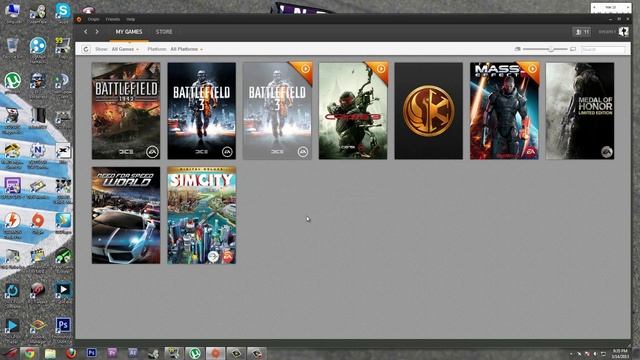Open Skype from the desktop
Screen dimensions: 640x360
63,11
